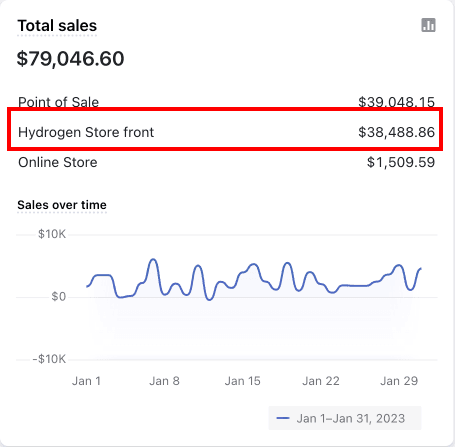Click the $38,488.86 amount
The height and width of the screenshot is (447, 455).
[x=396, y=132]
